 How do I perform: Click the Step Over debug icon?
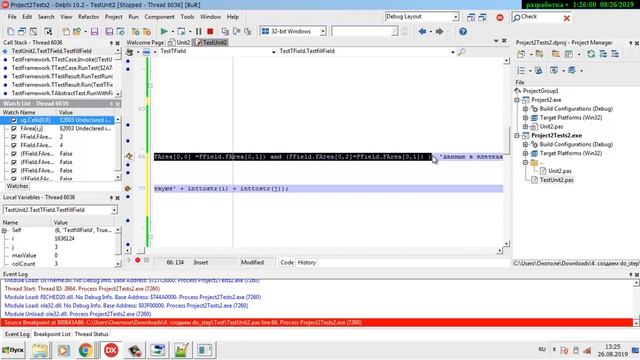236,31
